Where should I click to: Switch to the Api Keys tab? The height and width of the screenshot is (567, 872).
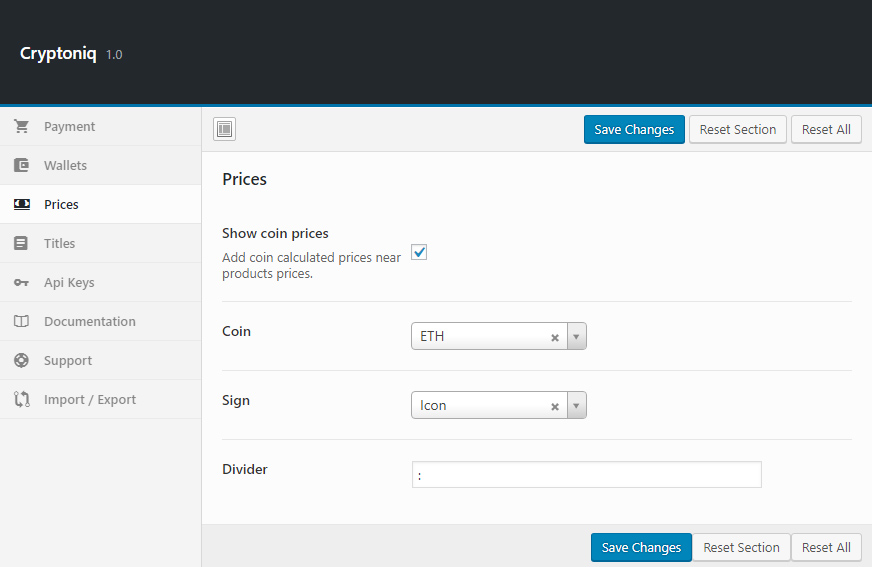pos(69,283)
